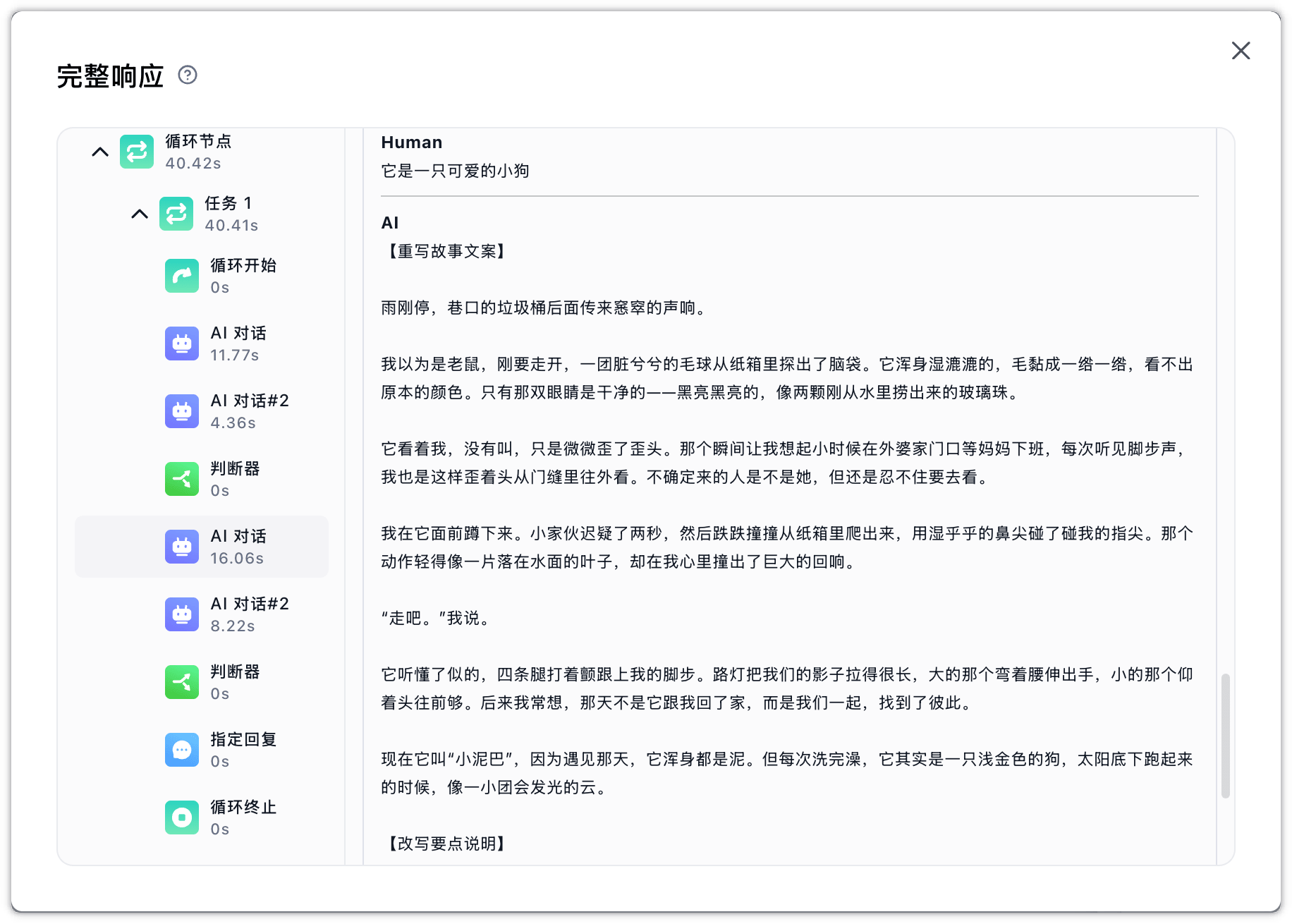This screenshot has height=924, width=1292.
Task: Click the bot icon of AI 对话#2 8.22s
Action: (x=182, y=614)
